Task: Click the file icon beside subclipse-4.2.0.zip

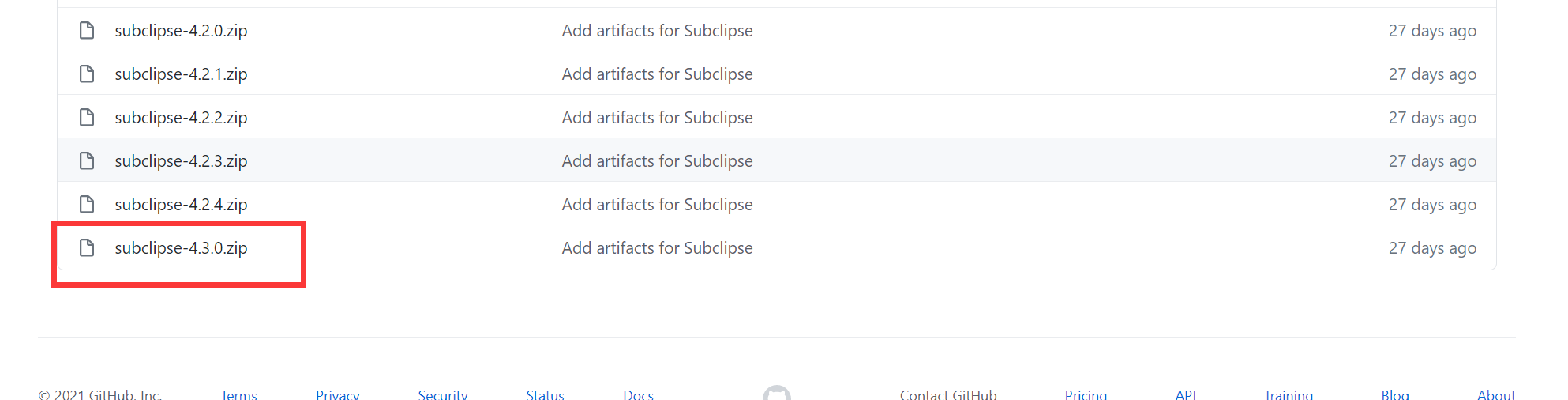Action: tap(87, 31)
